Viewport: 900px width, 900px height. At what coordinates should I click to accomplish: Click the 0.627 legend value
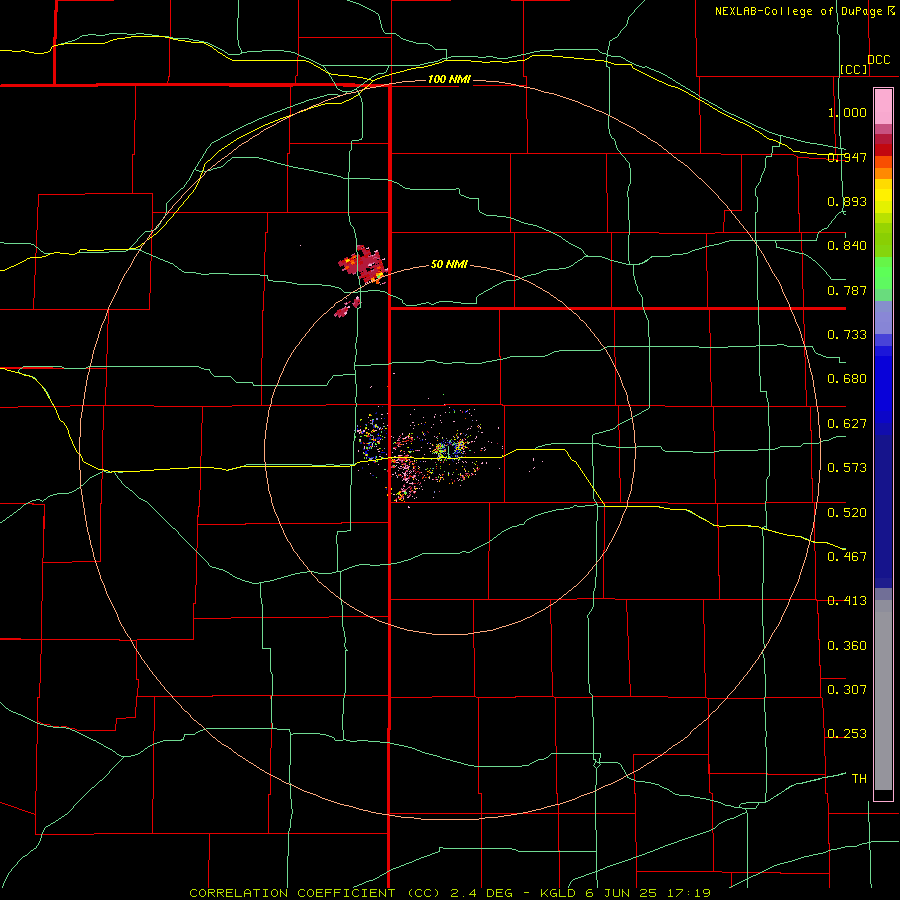pyautogui.click(x=847, y=424)
